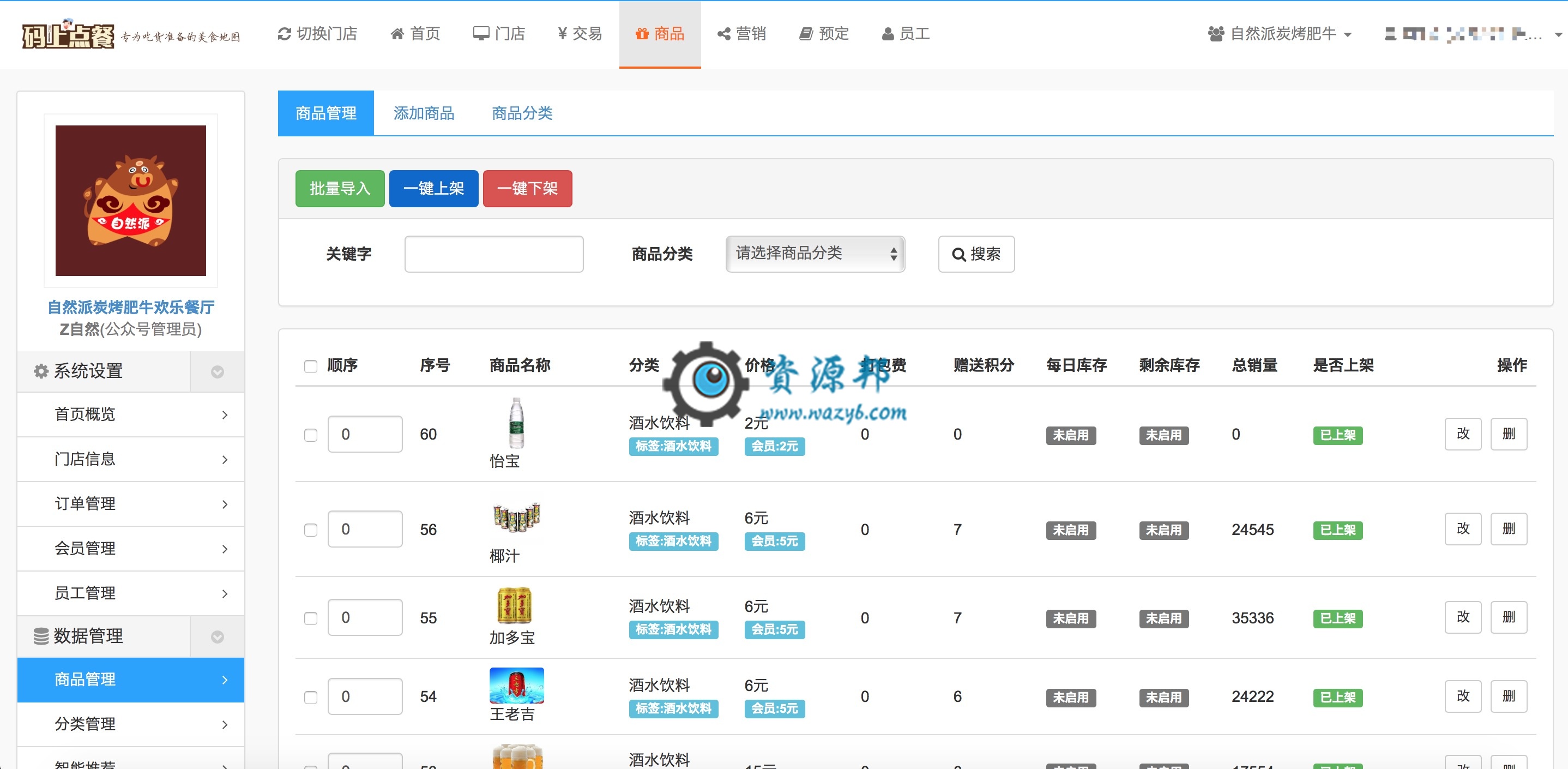Viewport: 1568px width, 769px height.
Task: Click 改 for the 王老吉 row
Action: (1463, 696)
